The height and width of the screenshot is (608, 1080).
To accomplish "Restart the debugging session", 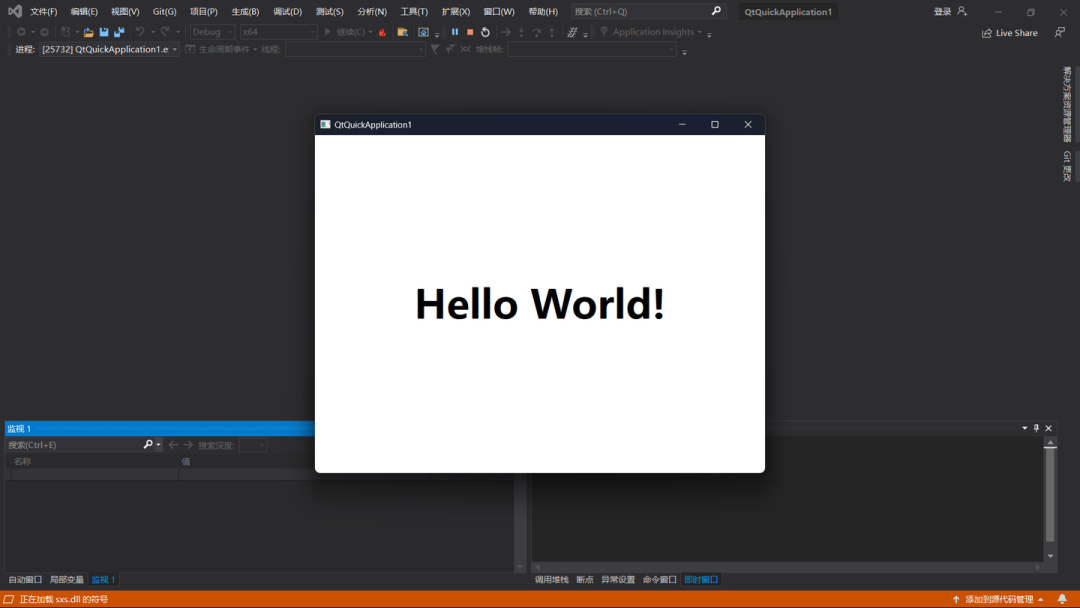I will tap(485, 32).
